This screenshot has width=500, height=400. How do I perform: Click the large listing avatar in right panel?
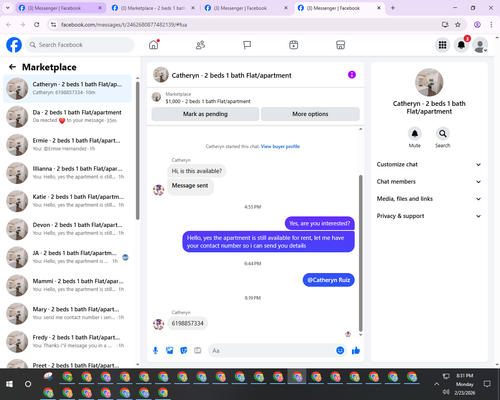[429, 82]
